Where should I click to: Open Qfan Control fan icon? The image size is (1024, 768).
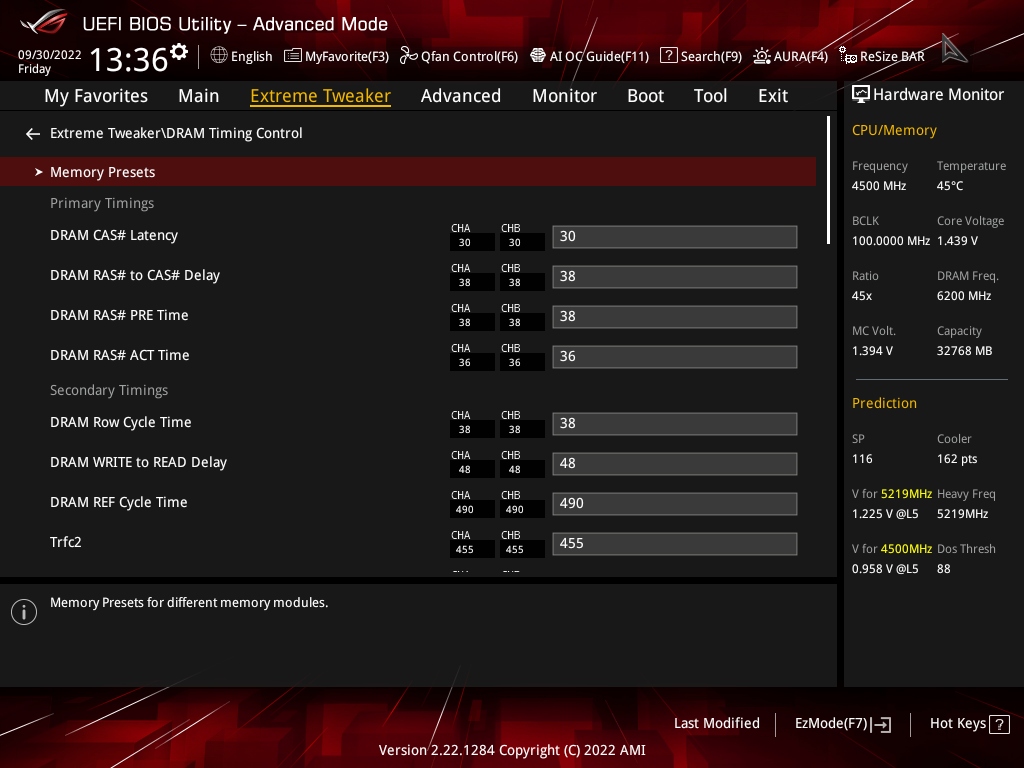tap(408, 56)
